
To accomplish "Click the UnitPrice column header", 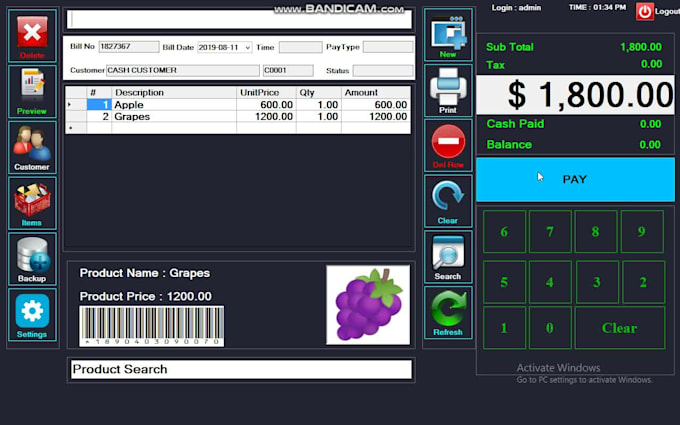I will click(x=266, y=92).
